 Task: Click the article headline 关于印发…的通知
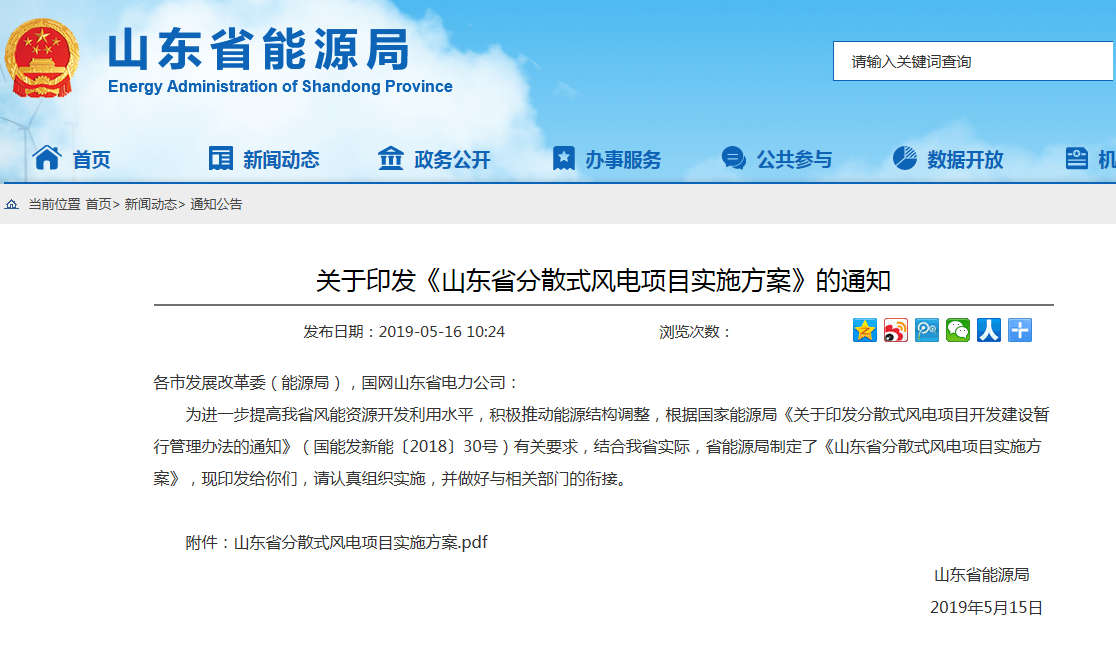[604, 281]
